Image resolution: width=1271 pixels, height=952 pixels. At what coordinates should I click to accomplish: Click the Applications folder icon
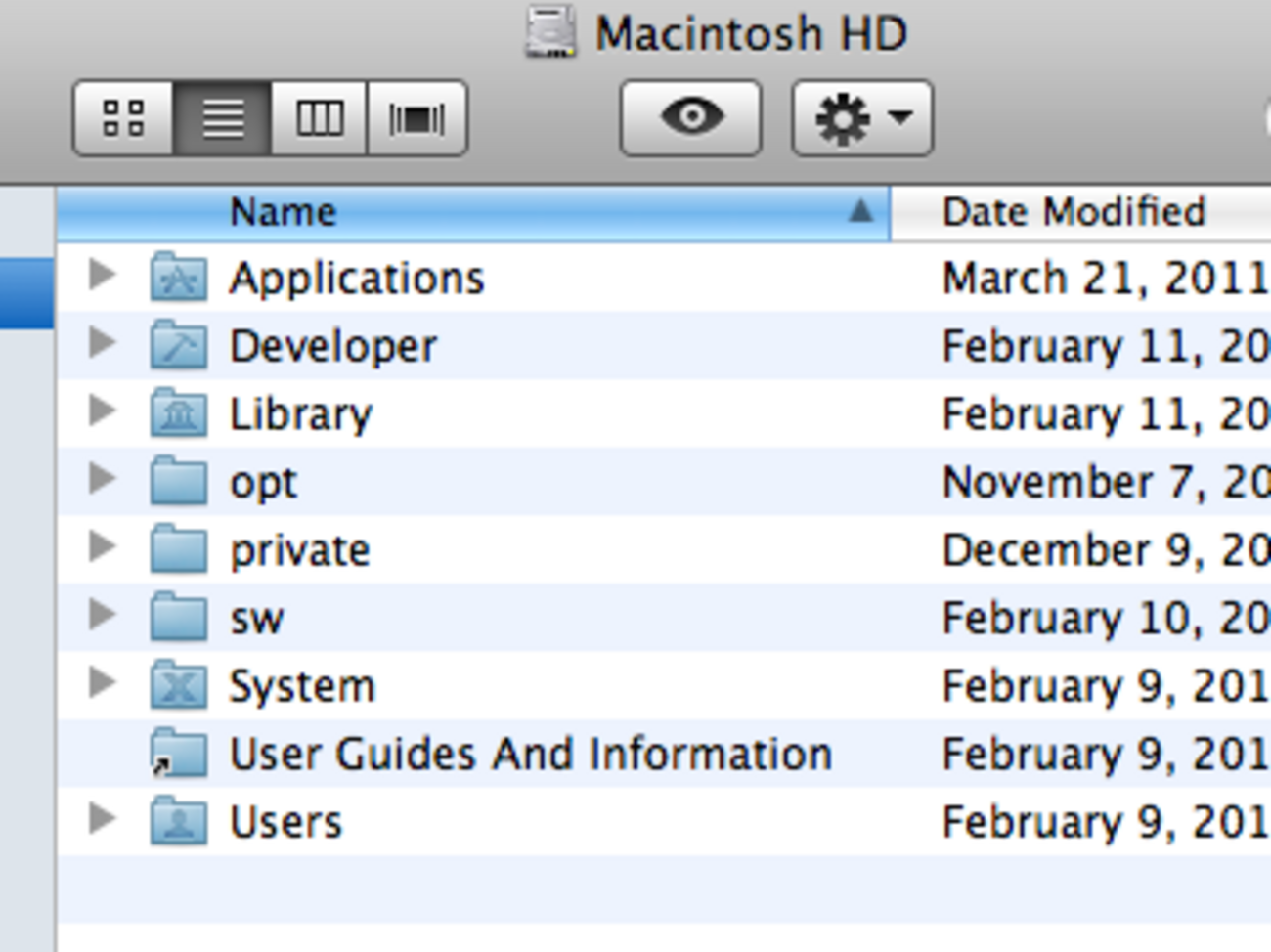click(x=179, y=278)
